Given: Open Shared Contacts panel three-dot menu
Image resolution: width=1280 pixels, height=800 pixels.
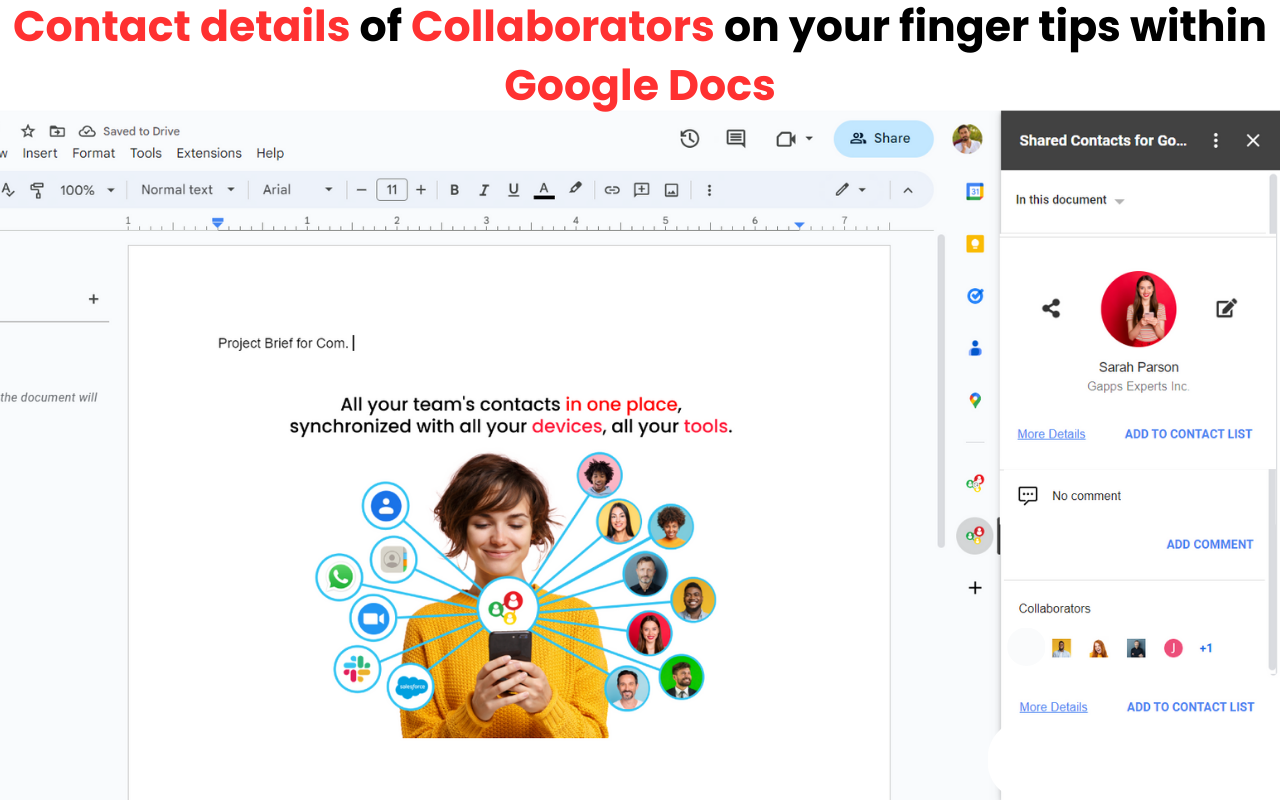Looking at the screenshot, I should click(x=1216, y=141).
